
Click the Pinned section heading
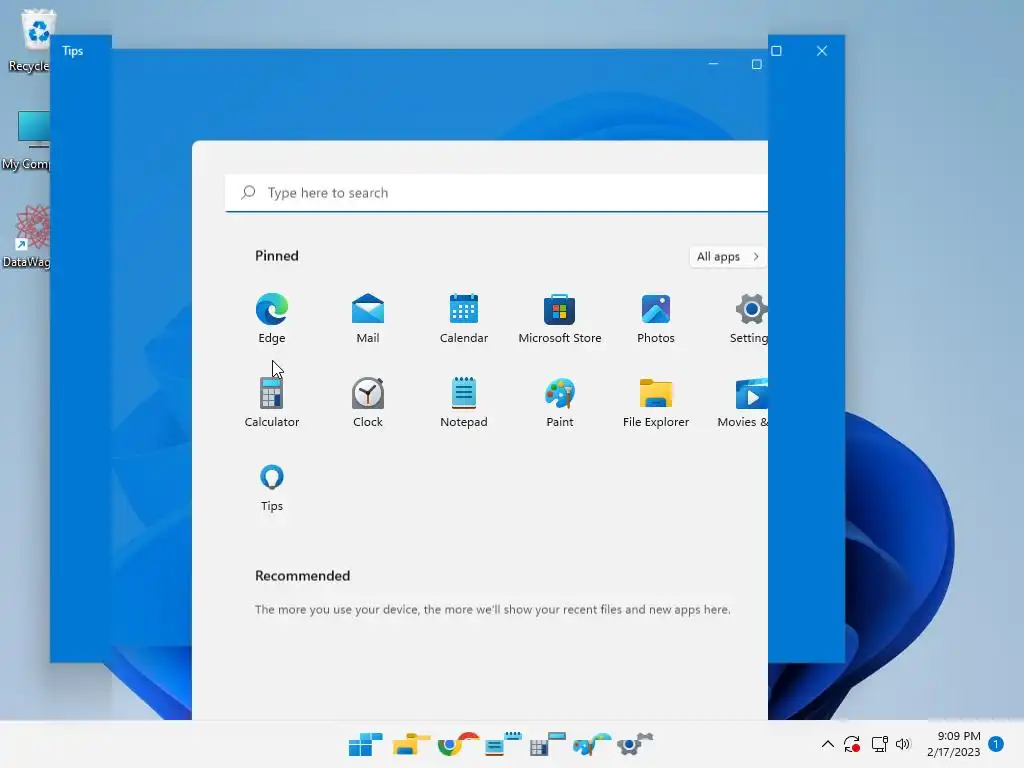tap(277, 256)
